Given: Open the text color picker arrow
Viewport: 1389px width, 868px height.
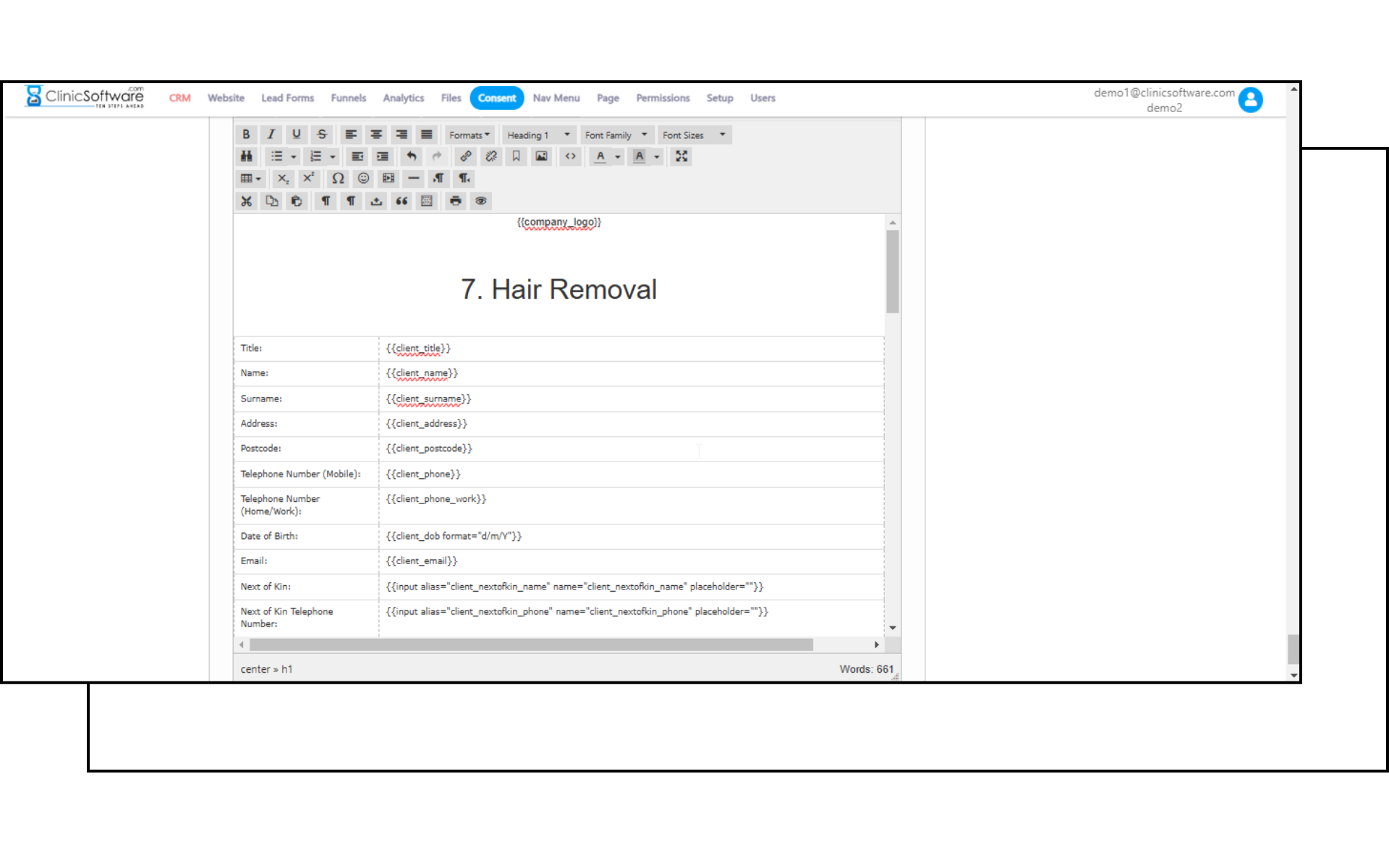Looking at the screenshot, I should 618,157.
